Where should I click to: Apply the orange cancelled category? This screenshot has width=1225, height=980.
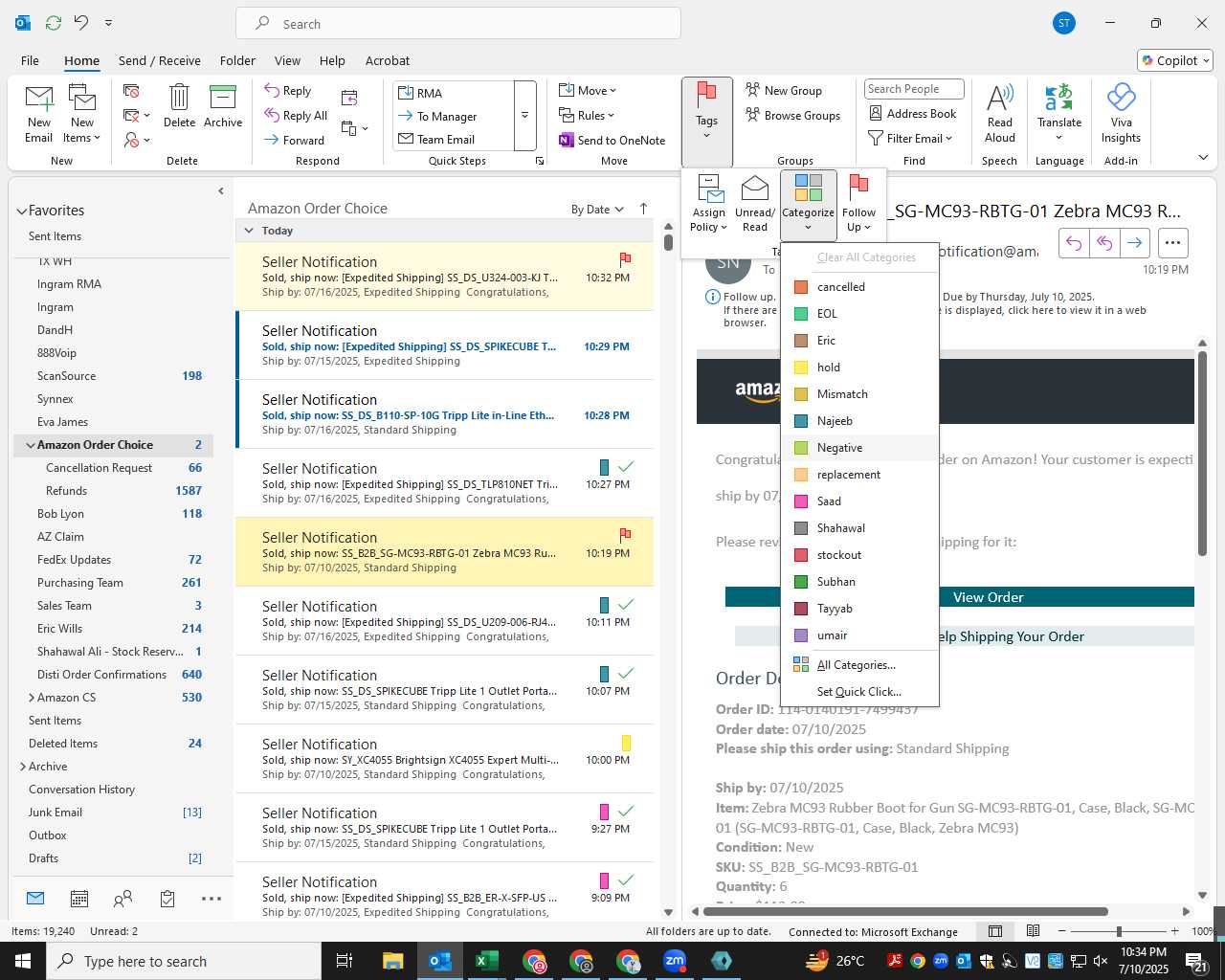[859, 287]
